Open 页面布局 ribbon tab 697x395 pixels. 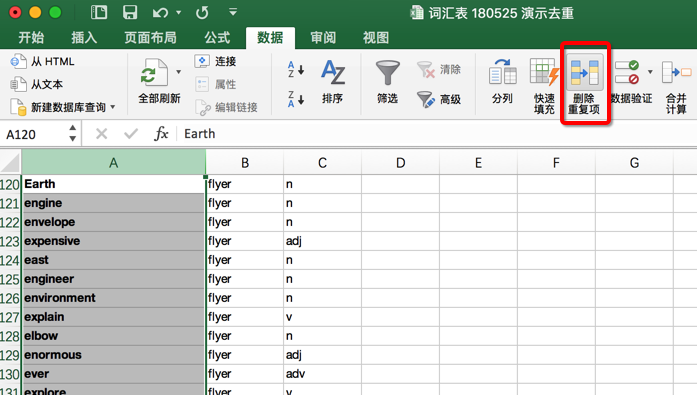pyautogui.click(x=150, y=38)
